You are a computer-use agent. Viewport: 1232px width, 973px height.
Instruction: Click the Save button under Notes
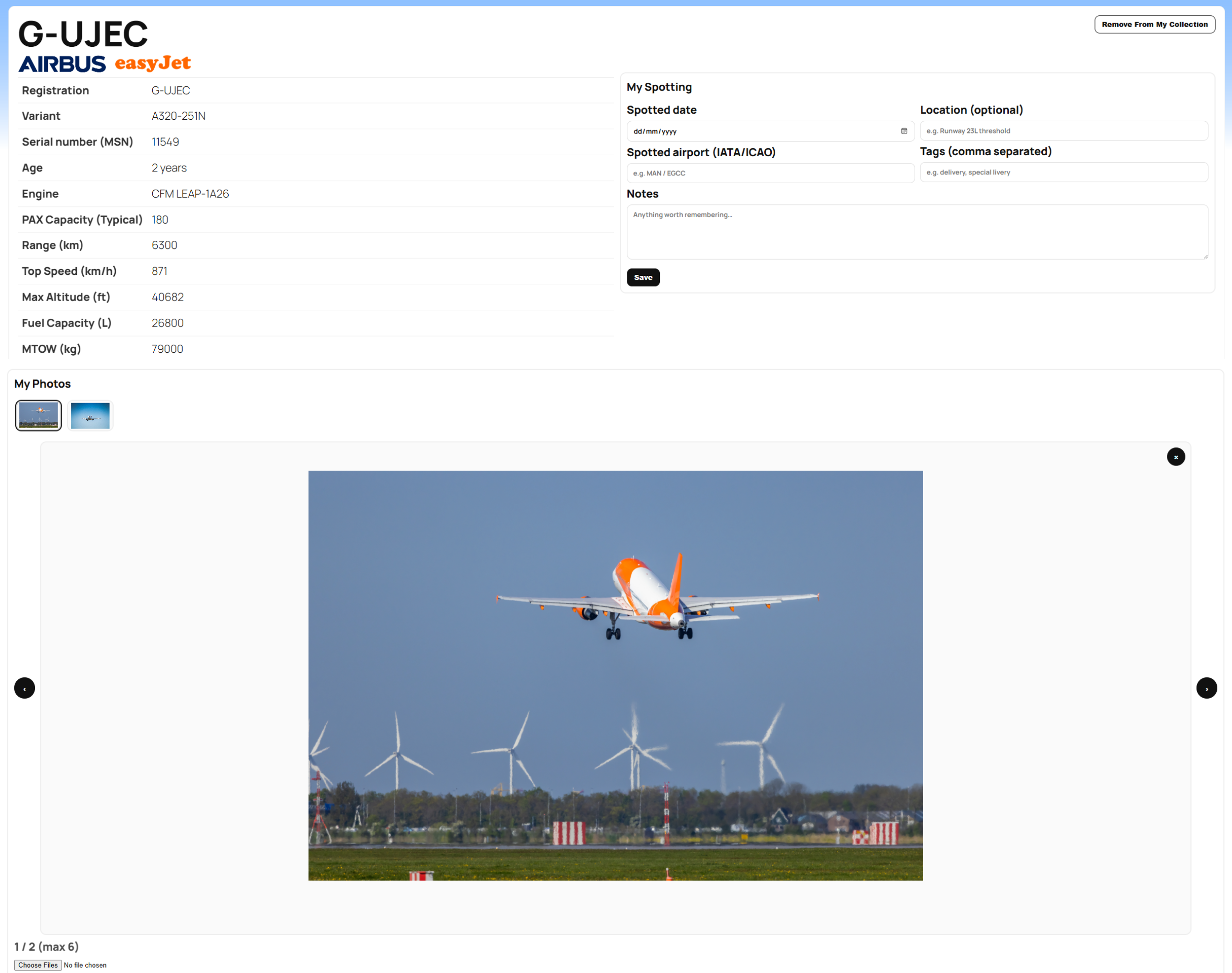(x=643, y=277)
